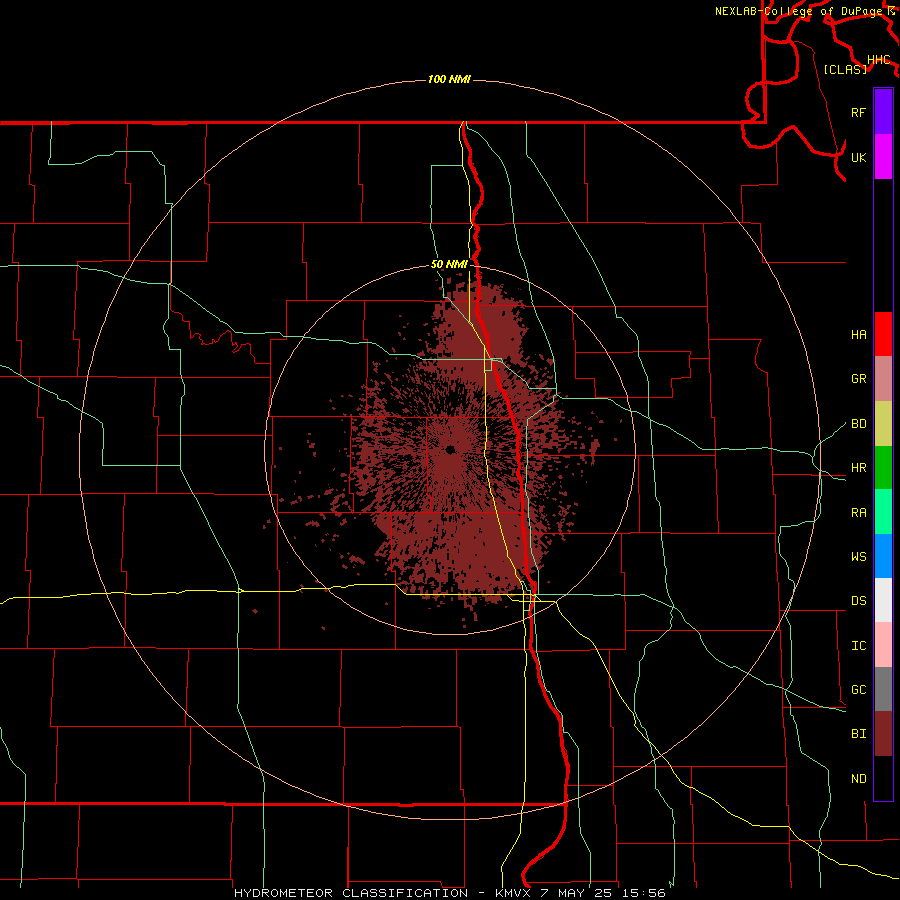Click the GR legend label
Screen dimensions: 900x900
(858, 379)
